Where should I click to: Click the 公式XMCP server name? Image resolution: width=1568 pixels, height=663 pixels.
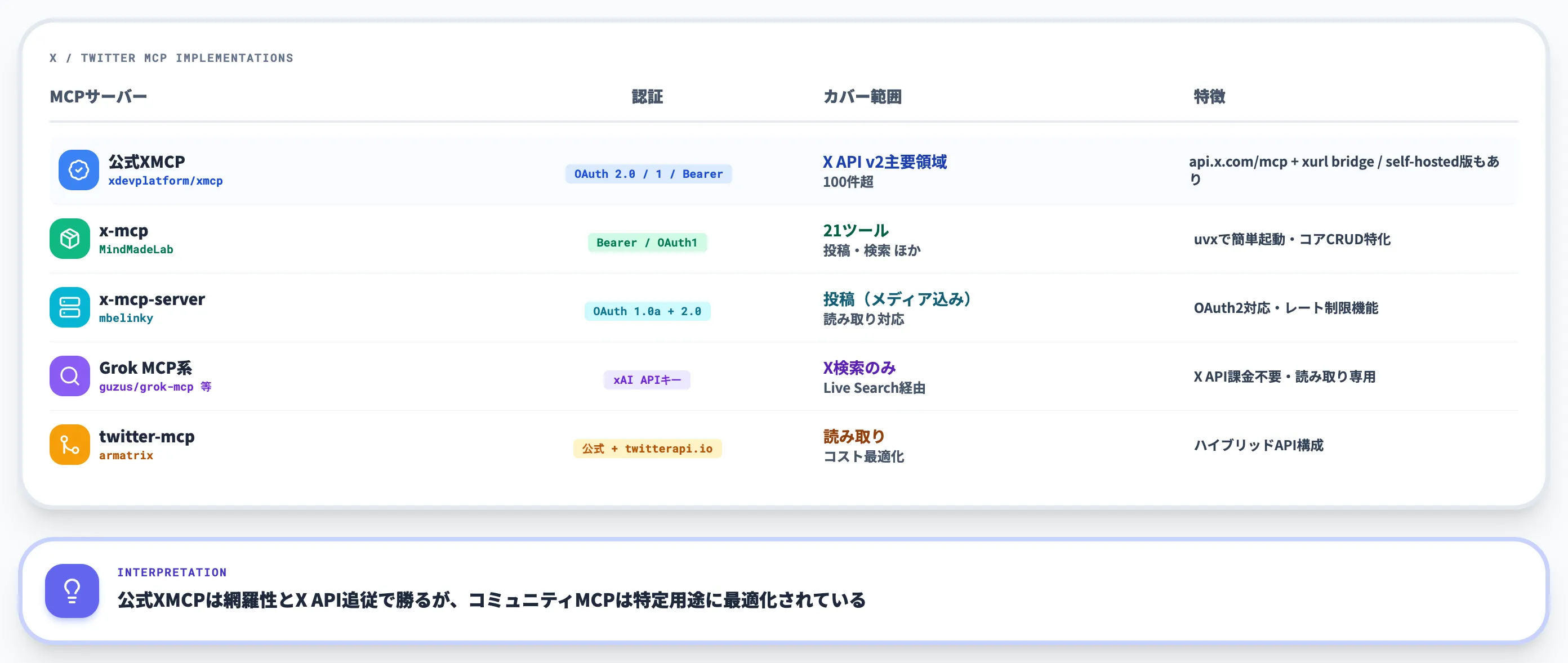(146, 162)
